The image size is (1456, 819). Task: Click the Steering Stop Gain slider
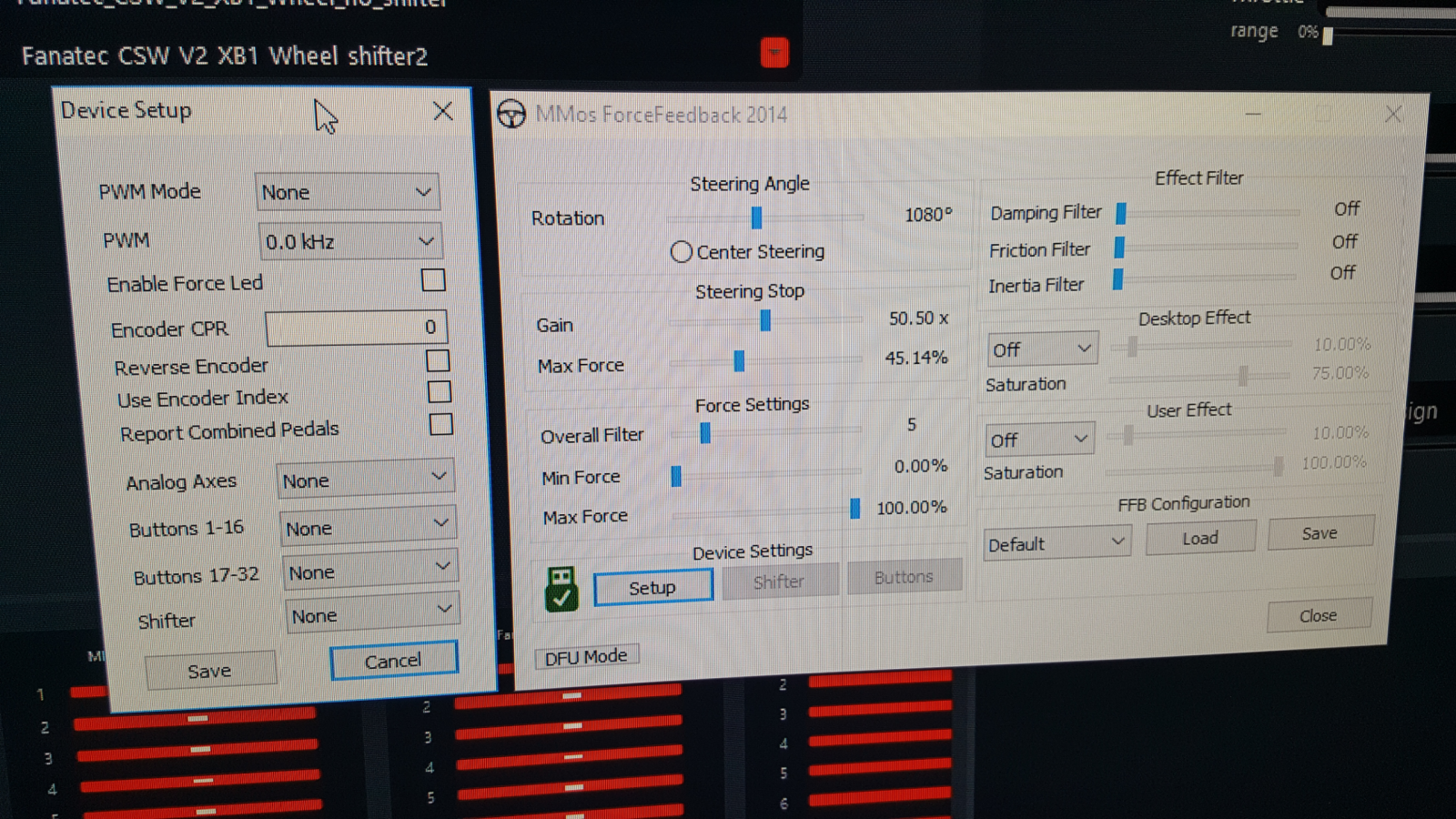click(766, 320)
